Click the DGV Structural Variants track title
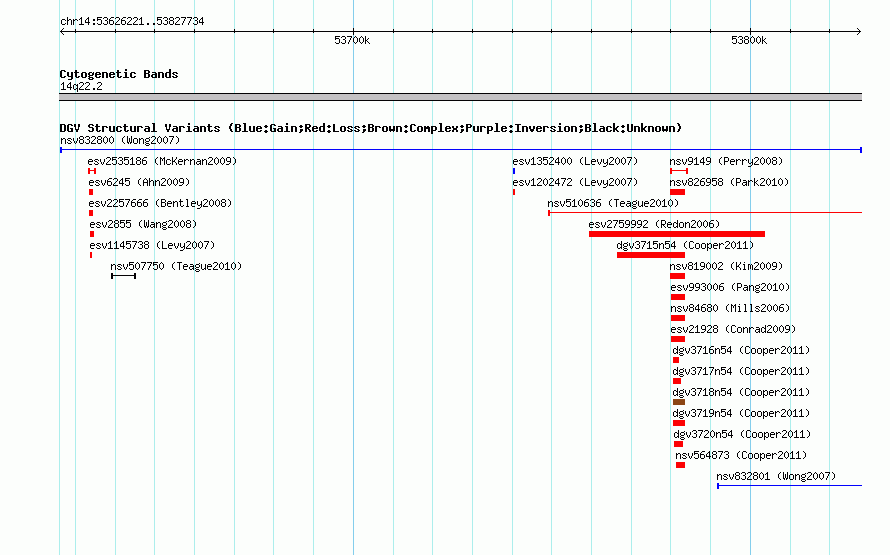 click(371, 128)
